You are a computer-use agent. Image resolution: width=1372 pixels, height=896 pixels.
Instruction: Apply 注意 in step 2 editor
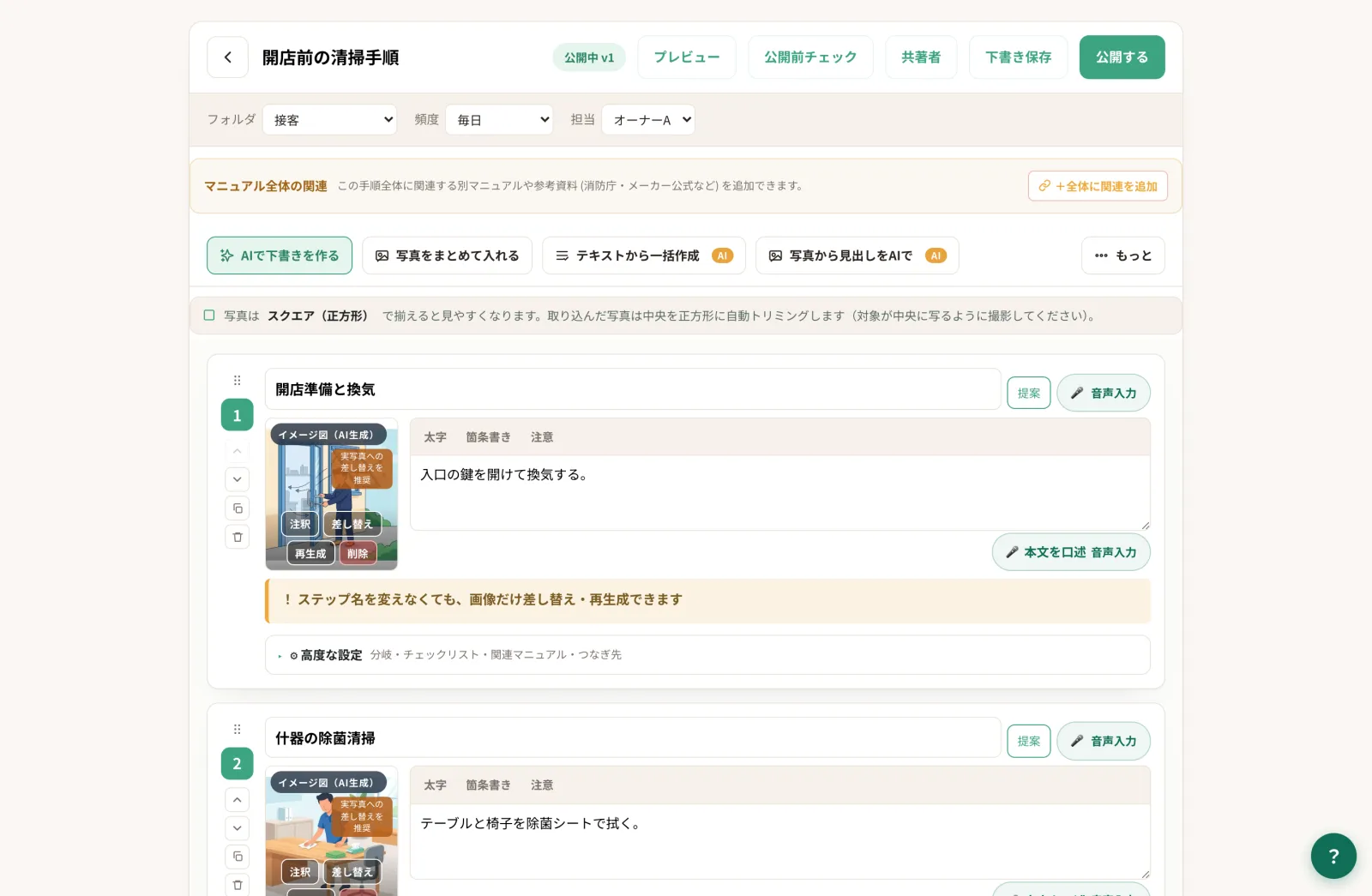542,785
